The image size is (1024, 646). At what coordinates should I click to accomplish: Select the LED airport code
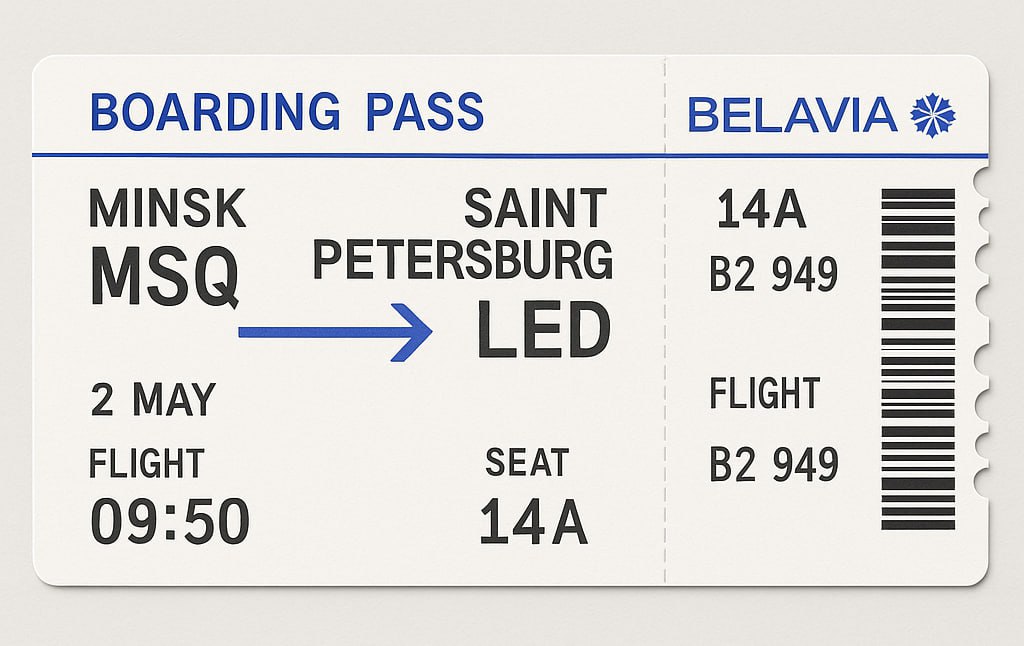coord(543,331)
